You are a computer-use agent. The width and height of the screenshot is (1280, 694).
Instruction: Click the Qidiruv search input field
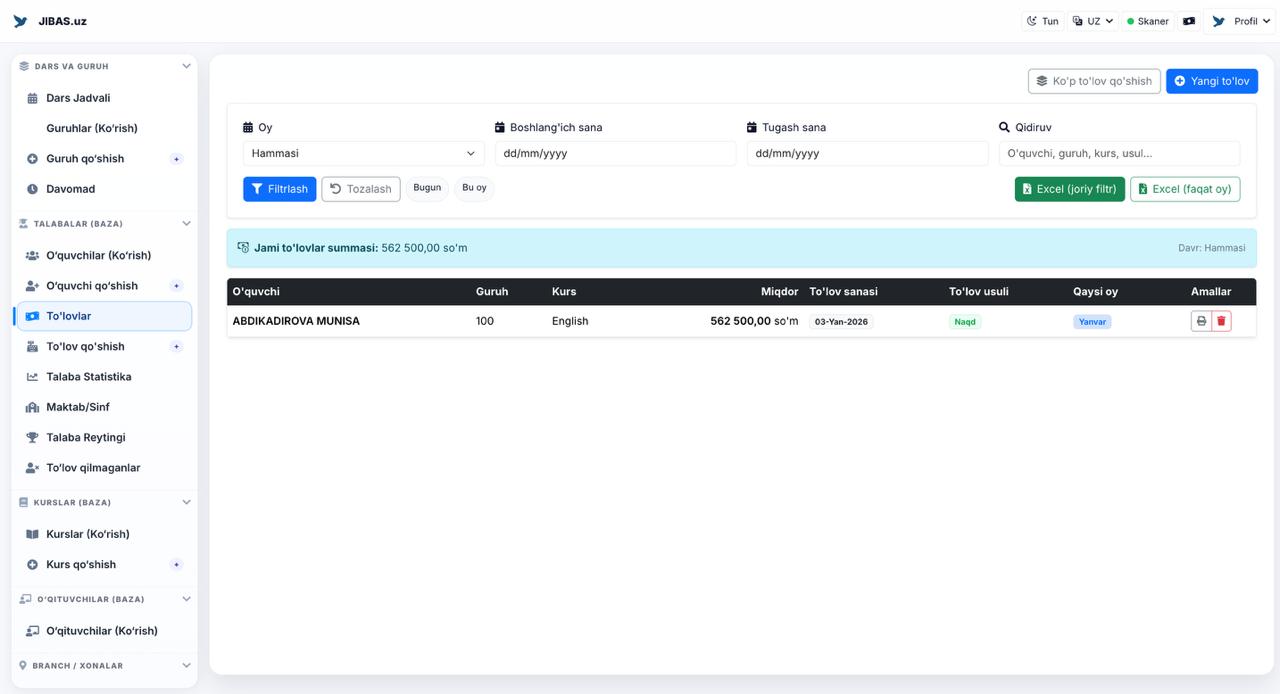1119,153
